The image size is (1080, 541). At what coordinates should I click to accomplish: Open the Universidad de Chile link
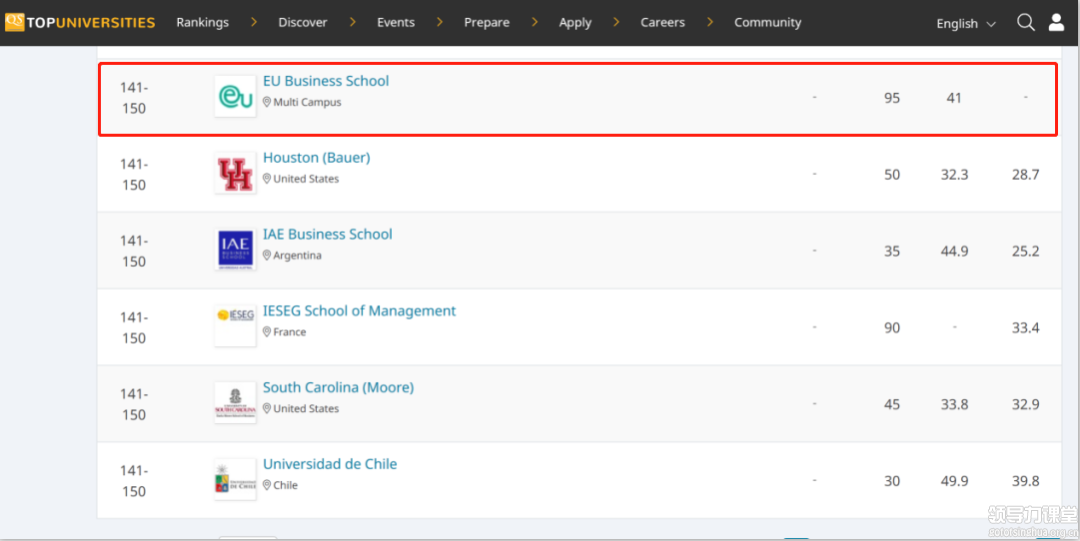coord(330,464)
